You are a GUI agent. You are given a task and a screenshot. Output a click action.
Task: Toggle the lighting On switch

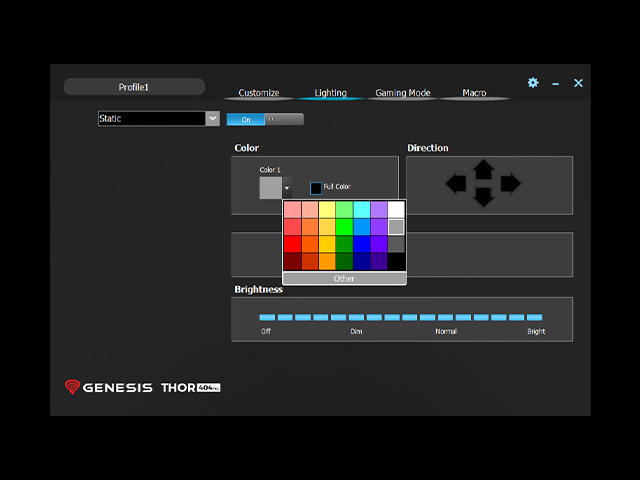tap(246, 120)
